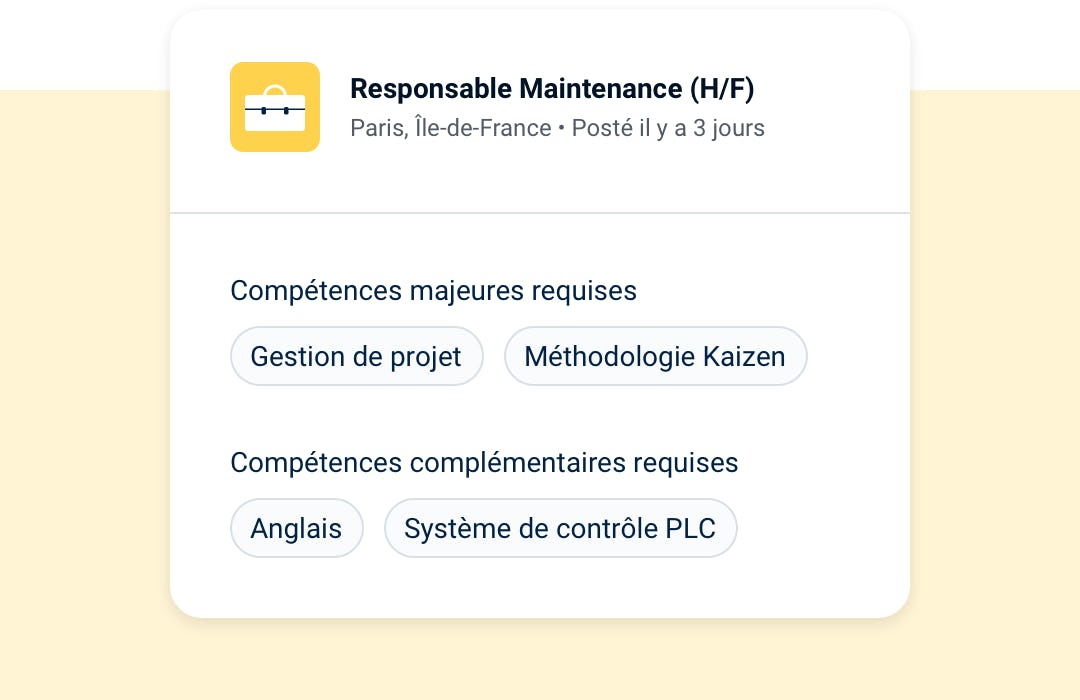Click the Paris, Île-de-France location text
1080x700 pixels.
450,128
